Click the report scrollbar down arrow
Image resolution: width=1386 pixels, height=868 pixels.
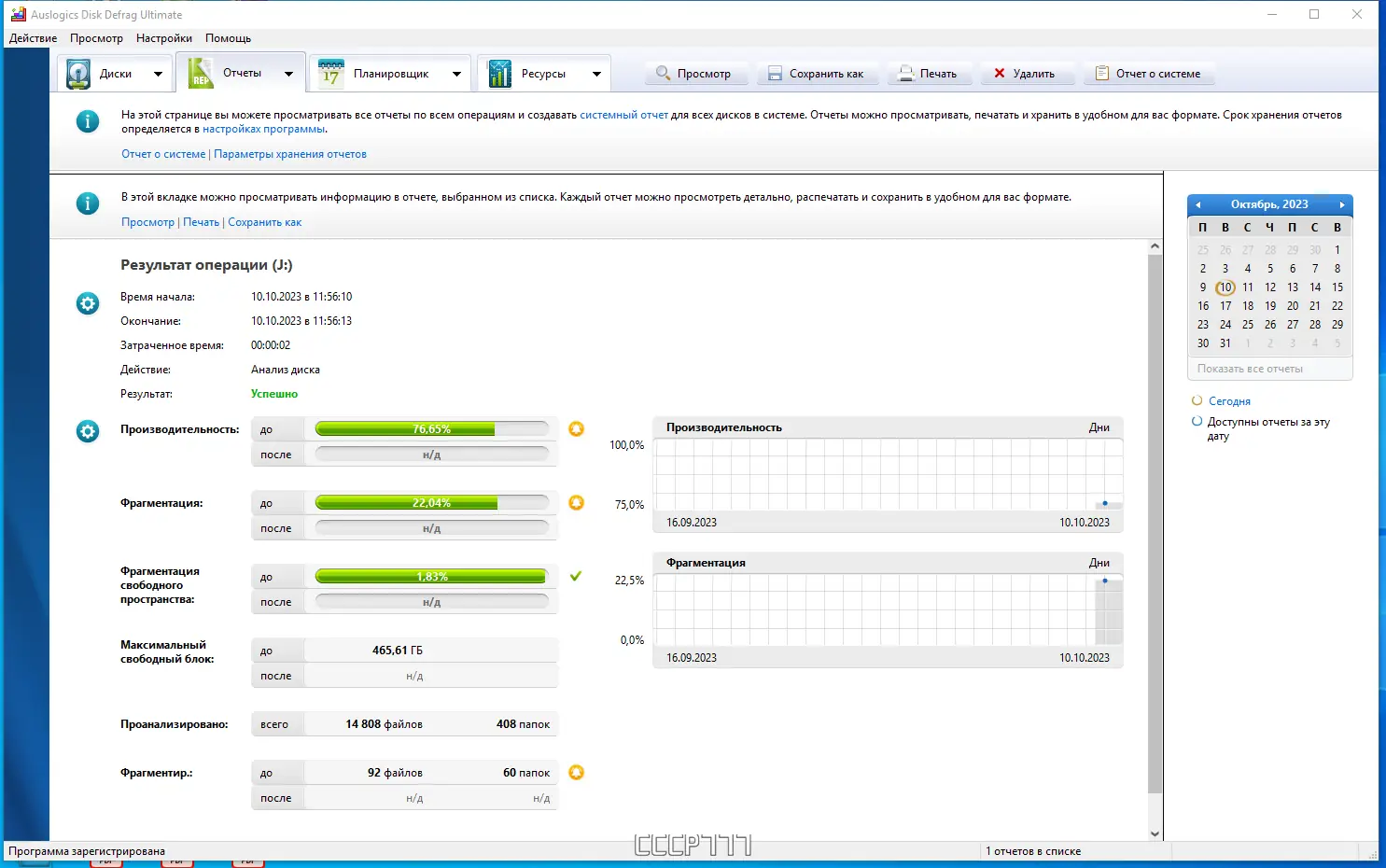(1155, 833)
